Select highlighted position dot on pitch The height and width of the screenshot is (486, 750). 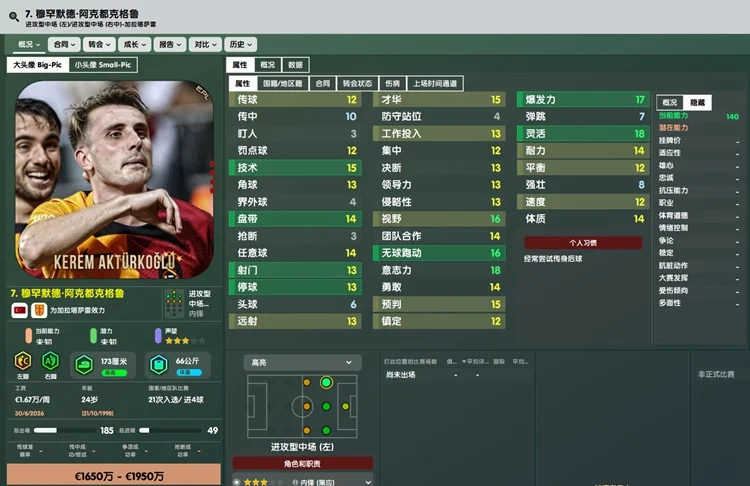[326, 382]
